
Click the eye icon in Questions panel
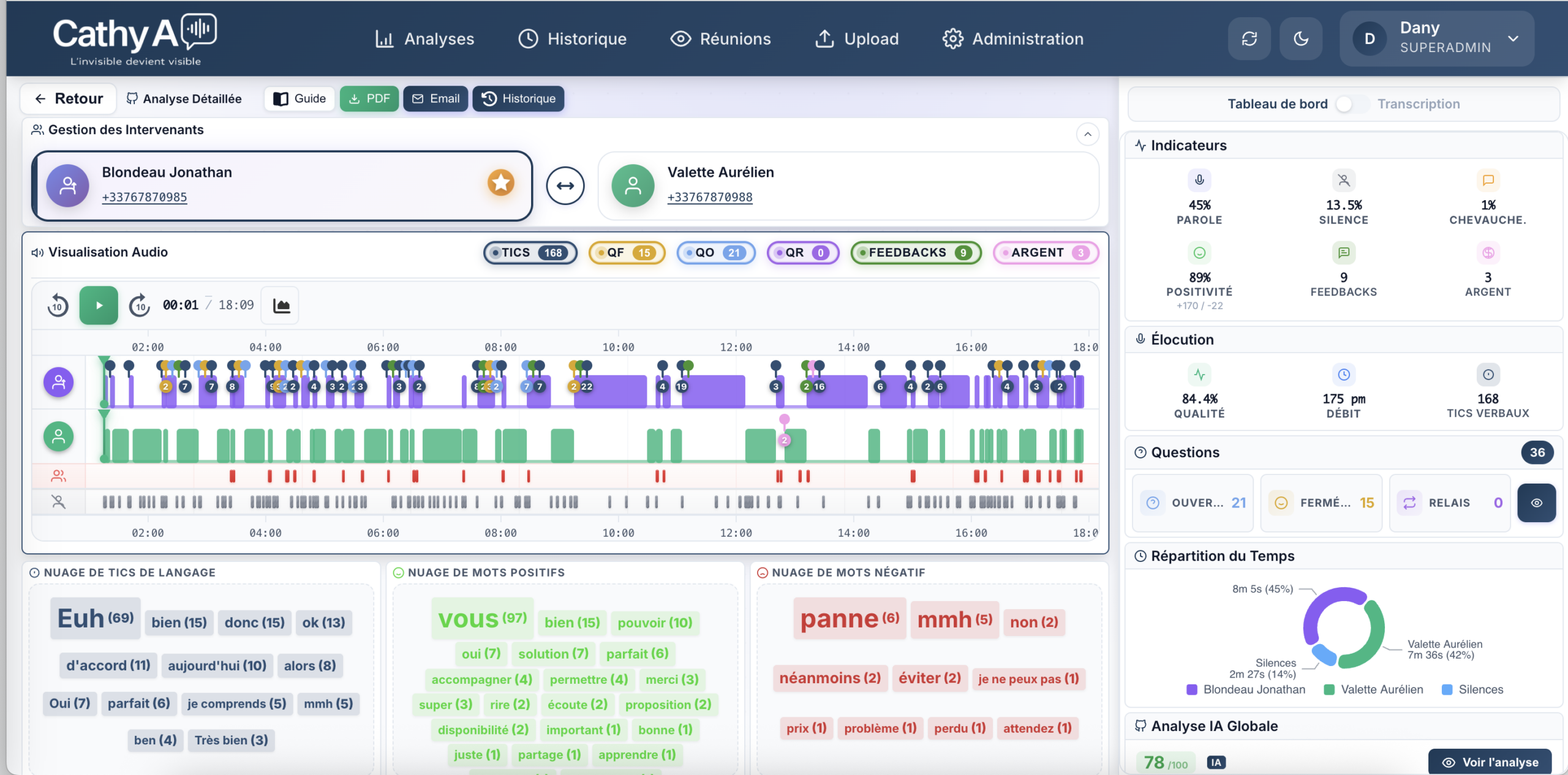pos(1536,503)
